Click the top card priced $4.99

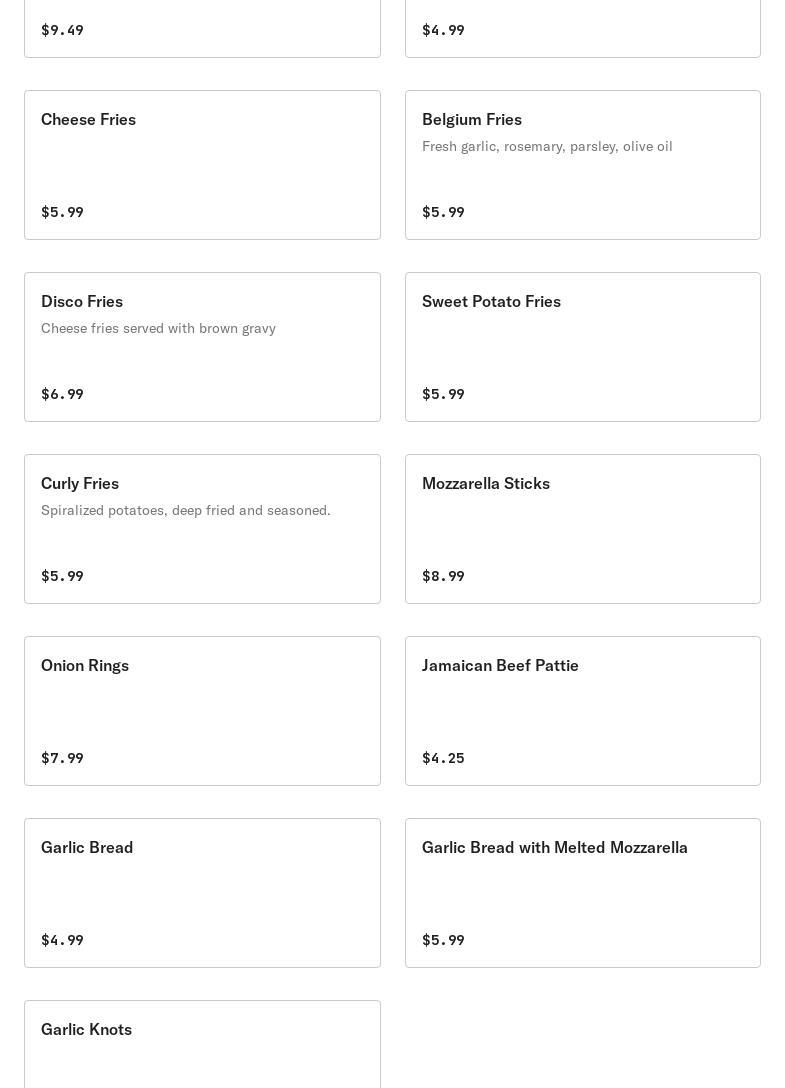click(x=582, y=29)
